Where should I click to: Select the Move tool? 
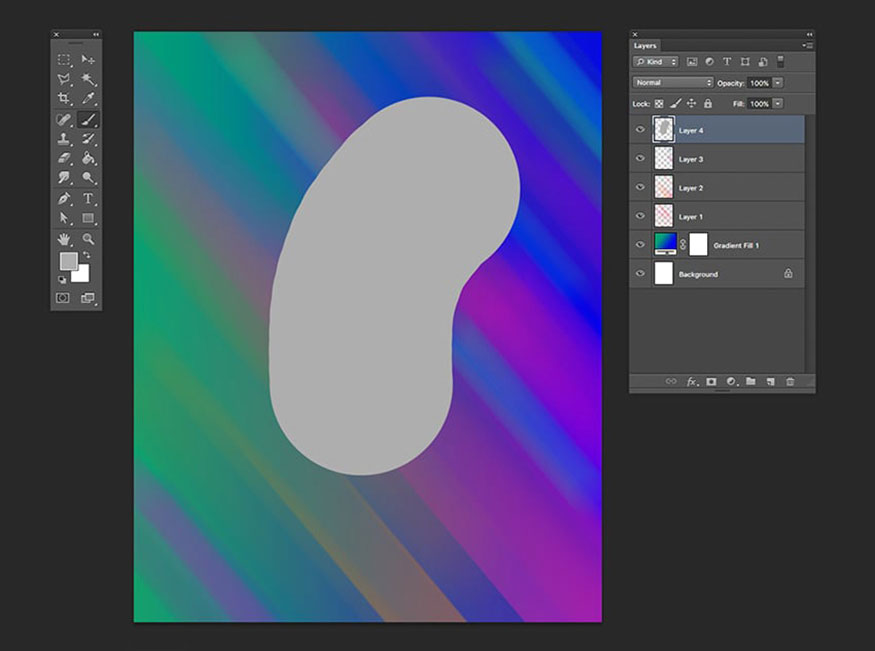coord(88,59)
